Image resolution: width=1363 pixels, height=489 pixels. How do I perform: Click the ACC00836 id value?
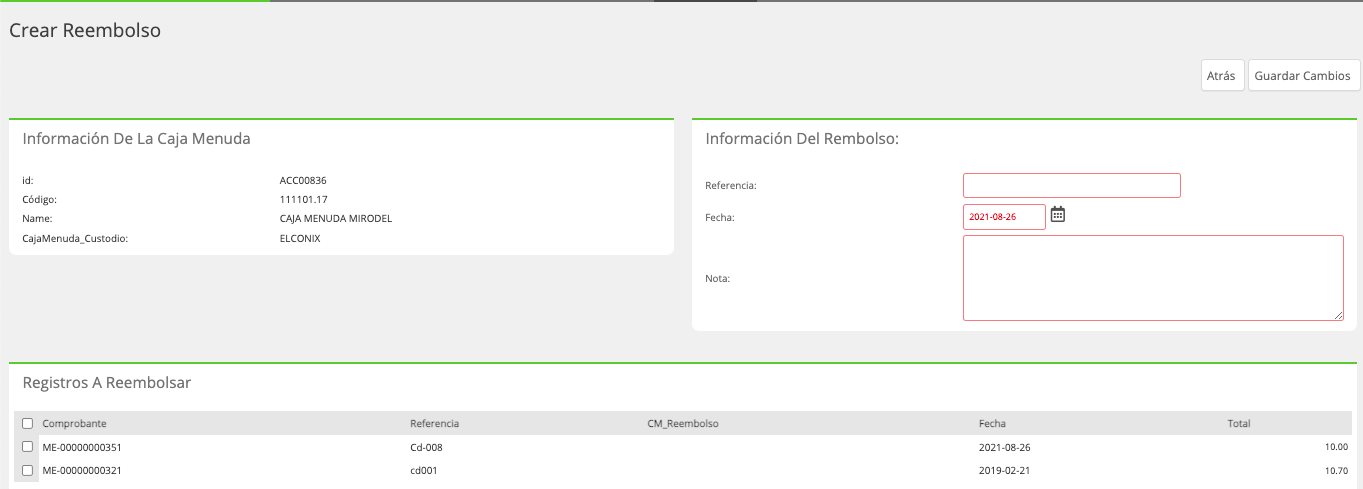coord(303,181)
